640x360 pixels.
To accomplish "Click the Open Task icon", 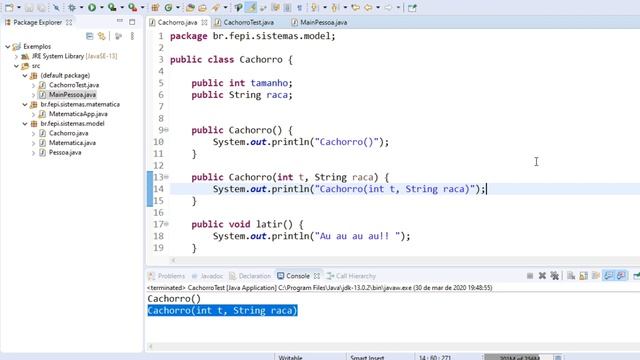I will [202, 7].
